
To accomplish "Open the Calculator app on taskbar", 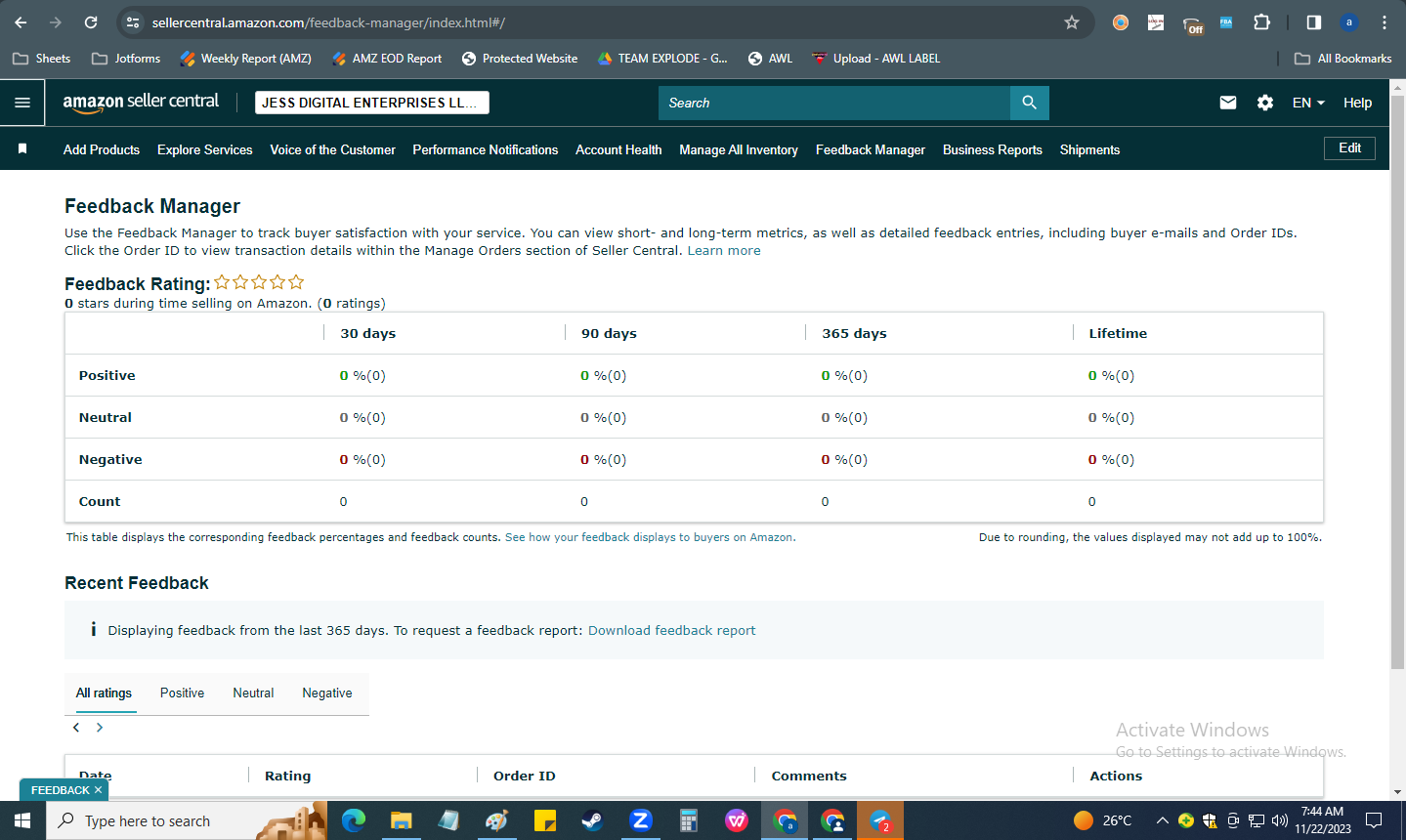I will pos(688,820).
